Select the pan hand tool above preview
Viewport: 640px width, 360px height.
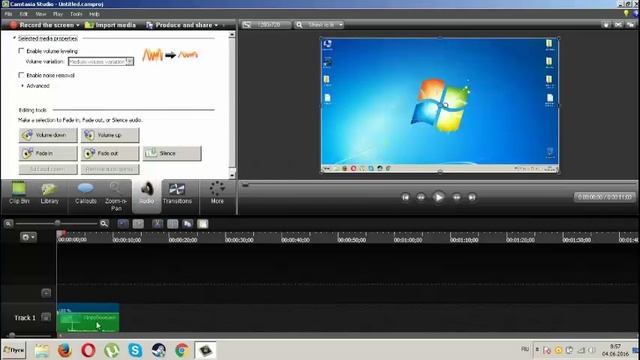click(606, 25)
